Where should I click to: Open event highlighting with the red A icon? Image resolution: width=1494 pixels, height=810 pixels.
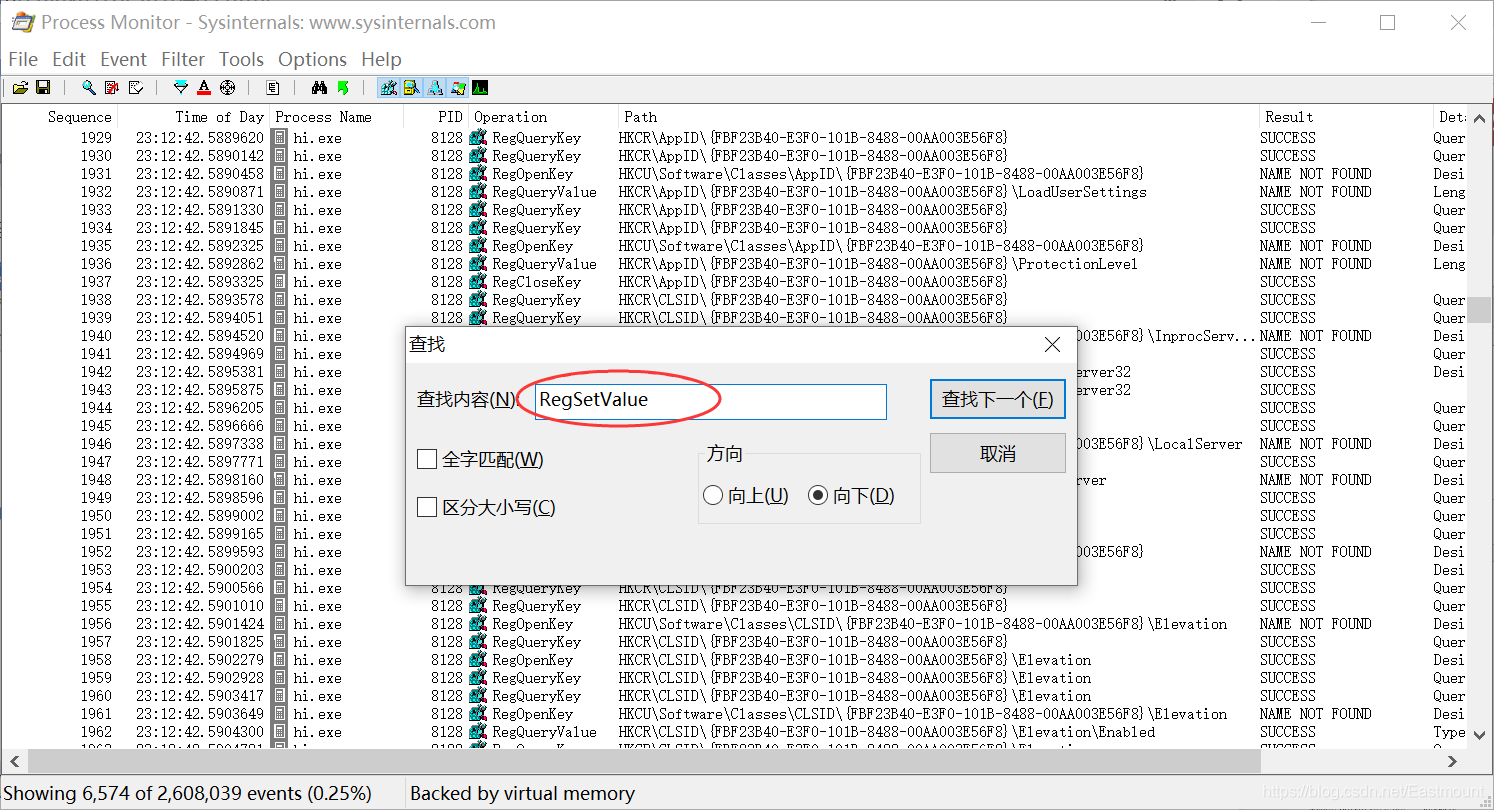tap(203, 87)
